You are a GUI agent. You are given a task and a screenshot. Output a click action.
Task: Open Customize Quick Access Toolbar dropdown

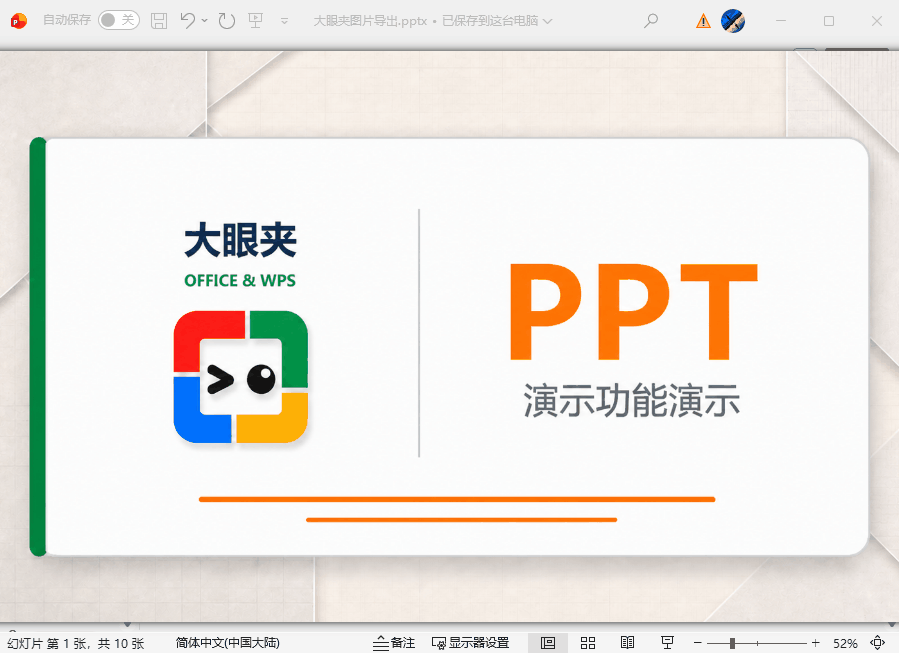coord(284,21)
